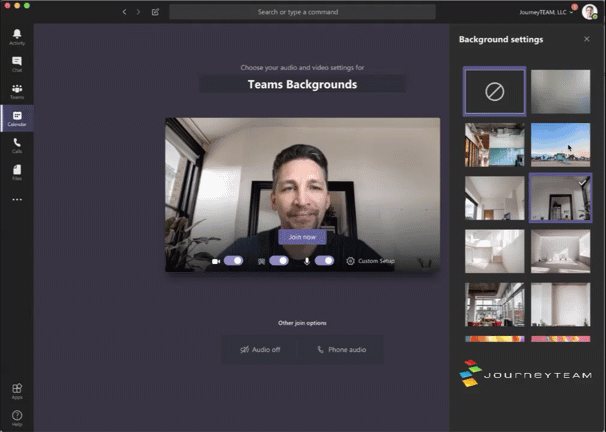606x432 pixels.
Task: Select the checked room with mirror background
Action: click(x=560, y=198)
